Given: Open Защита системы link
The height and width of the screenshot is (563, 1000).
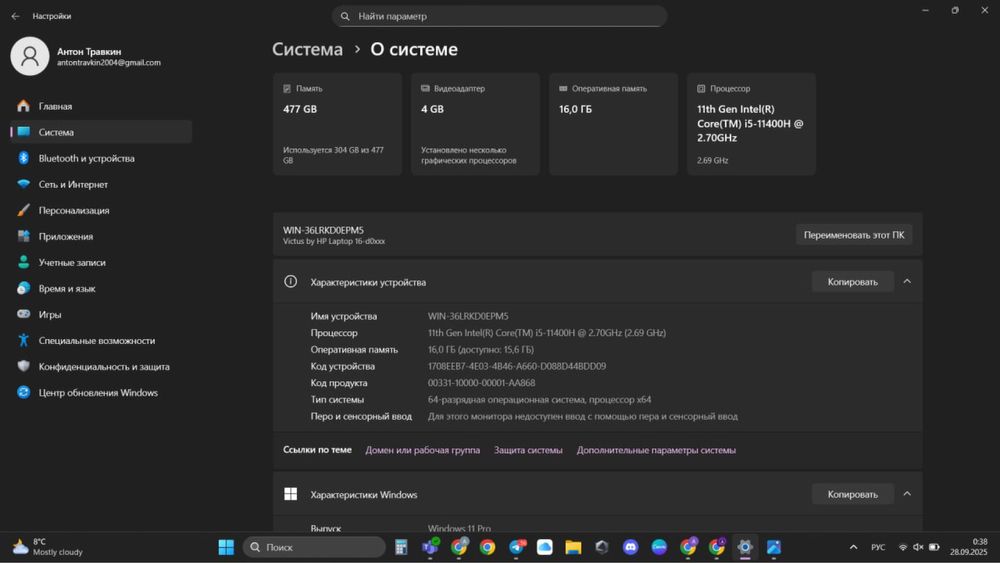Looking at the screenshot, I should coord(528,450).
